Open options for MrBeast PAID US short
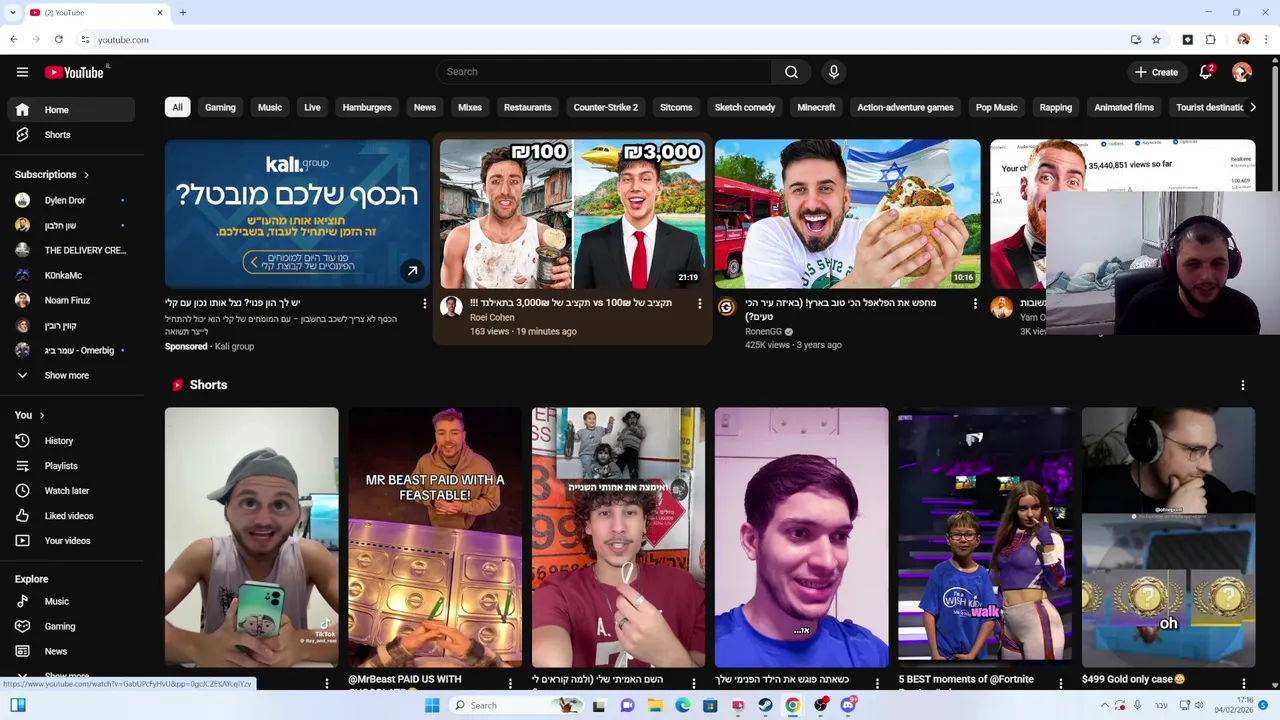 tap(510, 683)
